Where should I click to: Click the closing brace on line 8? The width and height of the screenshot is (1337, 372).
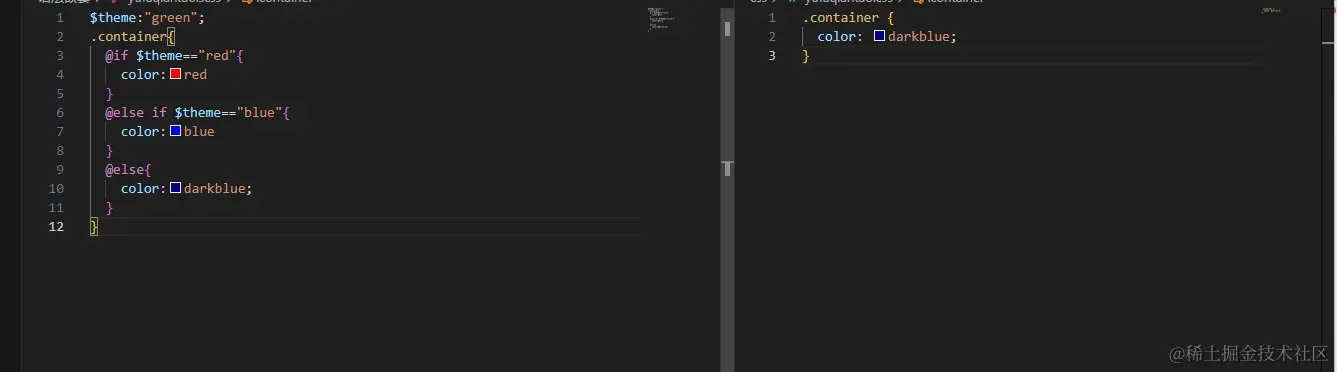tap(109, 151)
